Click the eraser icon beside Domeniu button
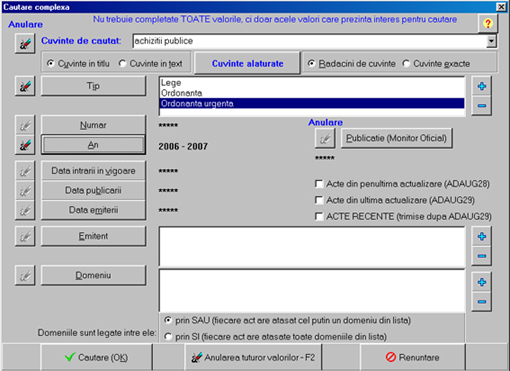Image resolution: width=510 pixels, height=371 pixels. tap(25, 275)
